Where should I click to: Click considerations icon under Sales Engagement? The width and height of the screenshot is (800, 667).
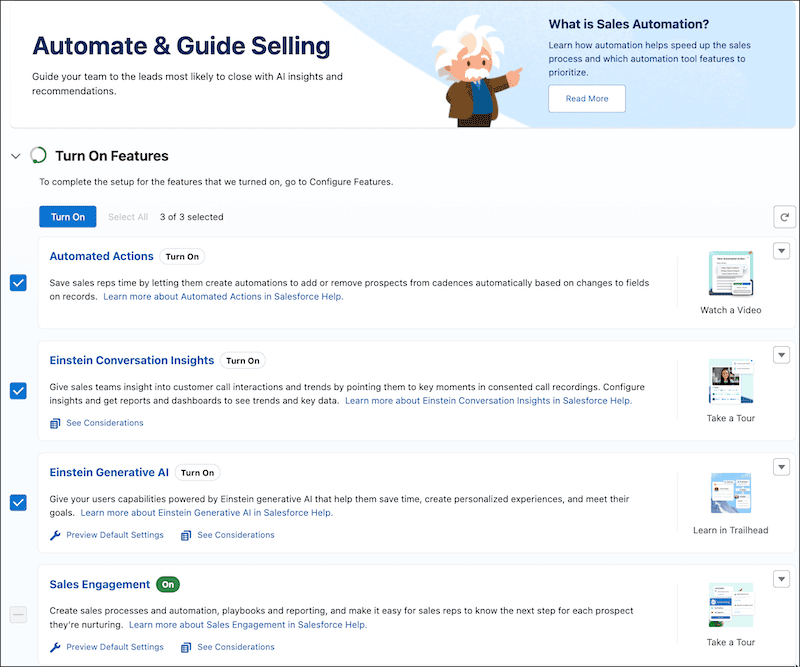pos(186,647)
